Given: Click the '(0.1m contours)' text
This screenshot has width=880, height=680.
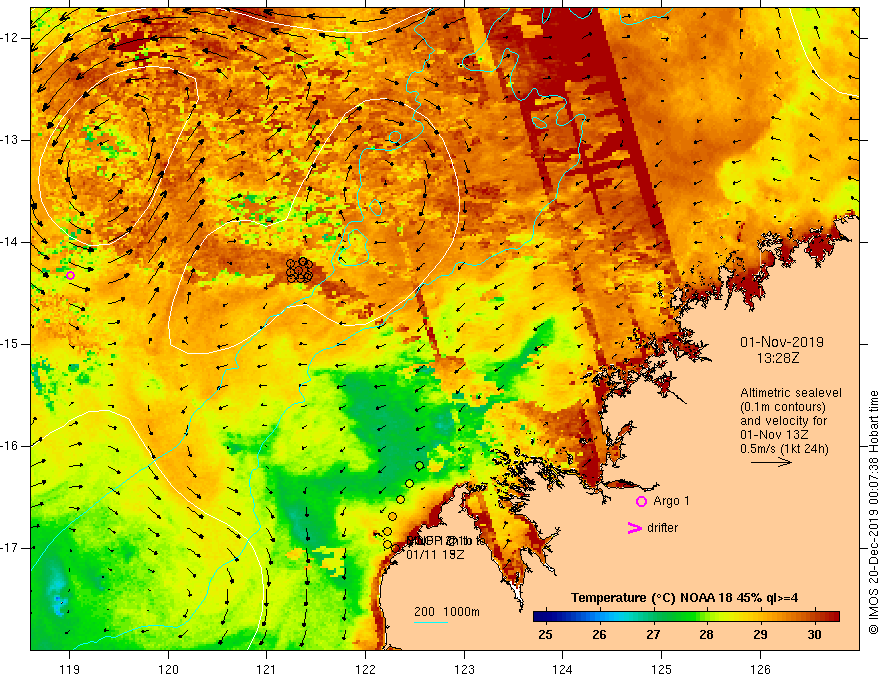Looking at the screenshot, I should pyautogui.click(x=783, y=407).
